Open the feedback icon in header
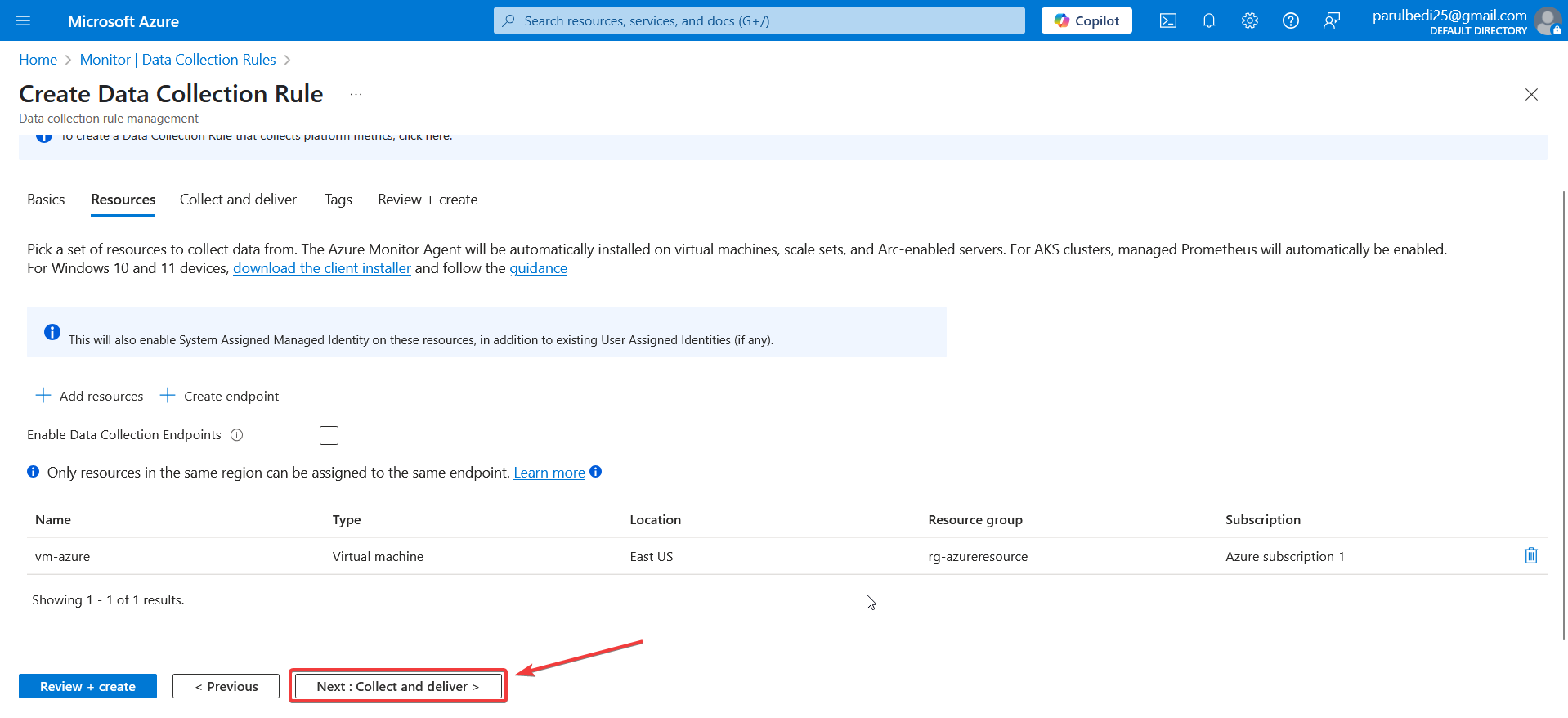Screen dimensions: 1568x718 1332,20
